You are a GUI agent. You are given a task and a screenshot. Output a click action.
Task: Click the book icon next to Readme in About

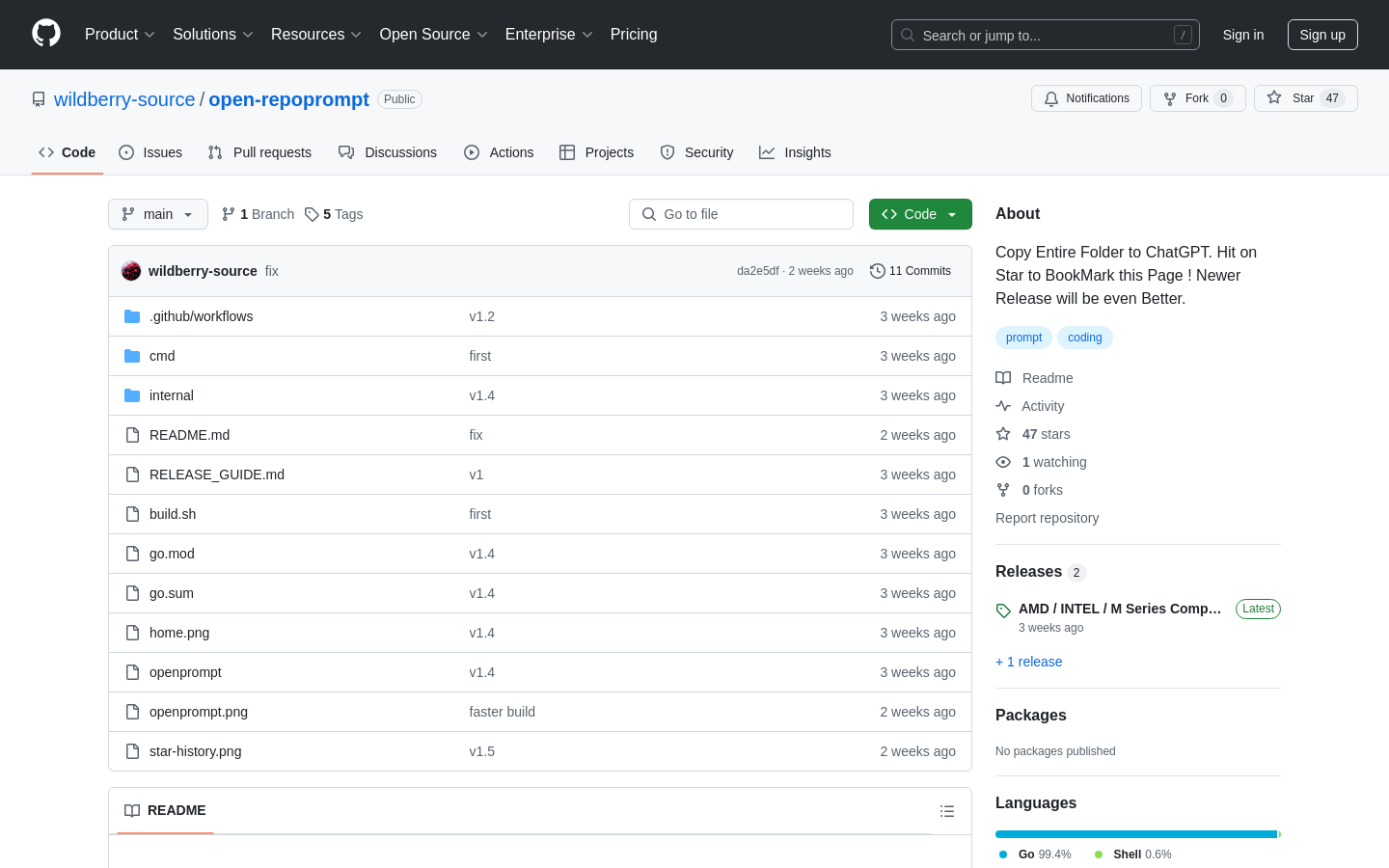tap(1003, 378)
